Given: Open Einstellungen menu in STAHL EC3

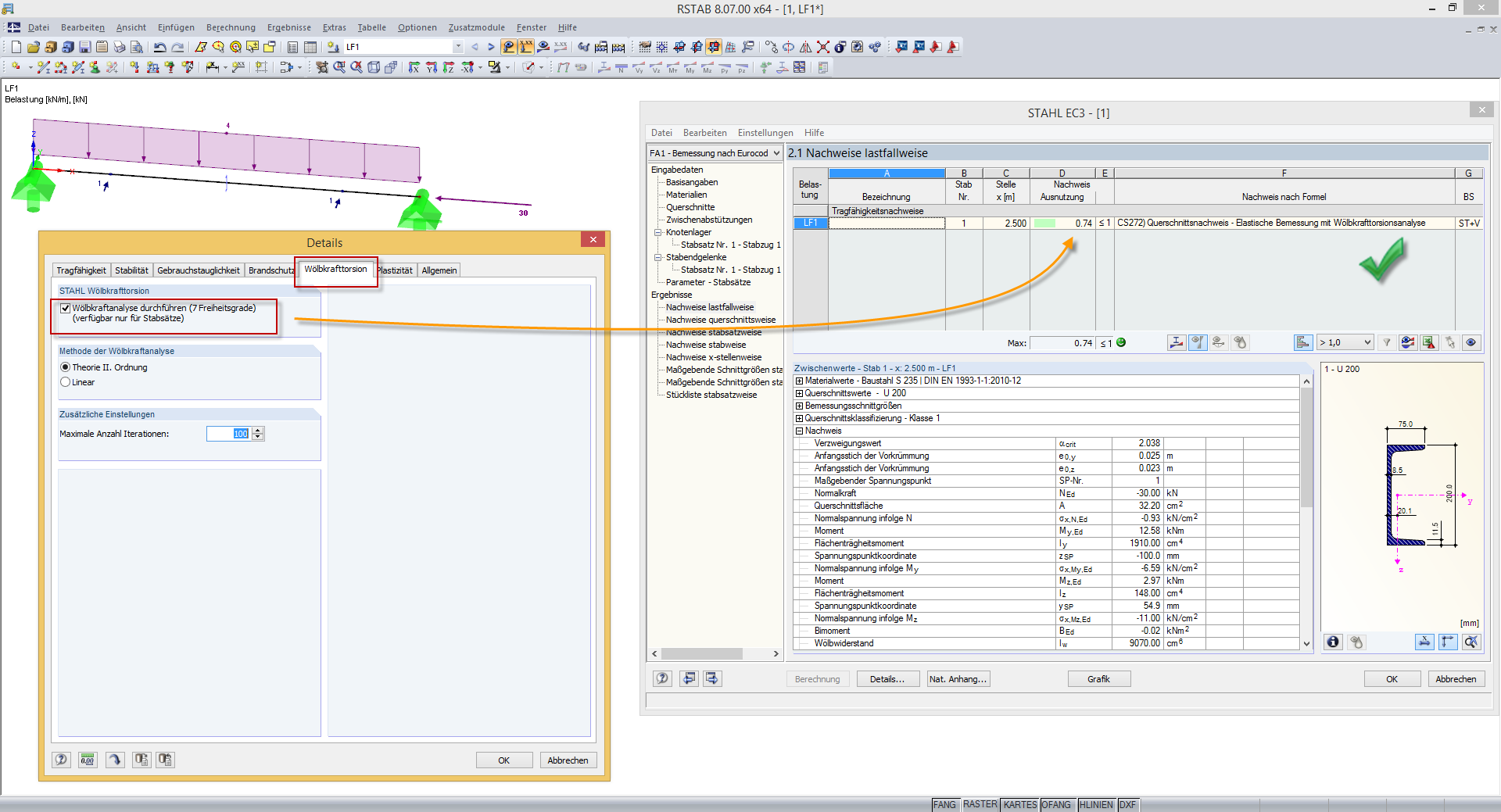Looking at the screenshot, I should pyautogui.click(x=765, y=133).
